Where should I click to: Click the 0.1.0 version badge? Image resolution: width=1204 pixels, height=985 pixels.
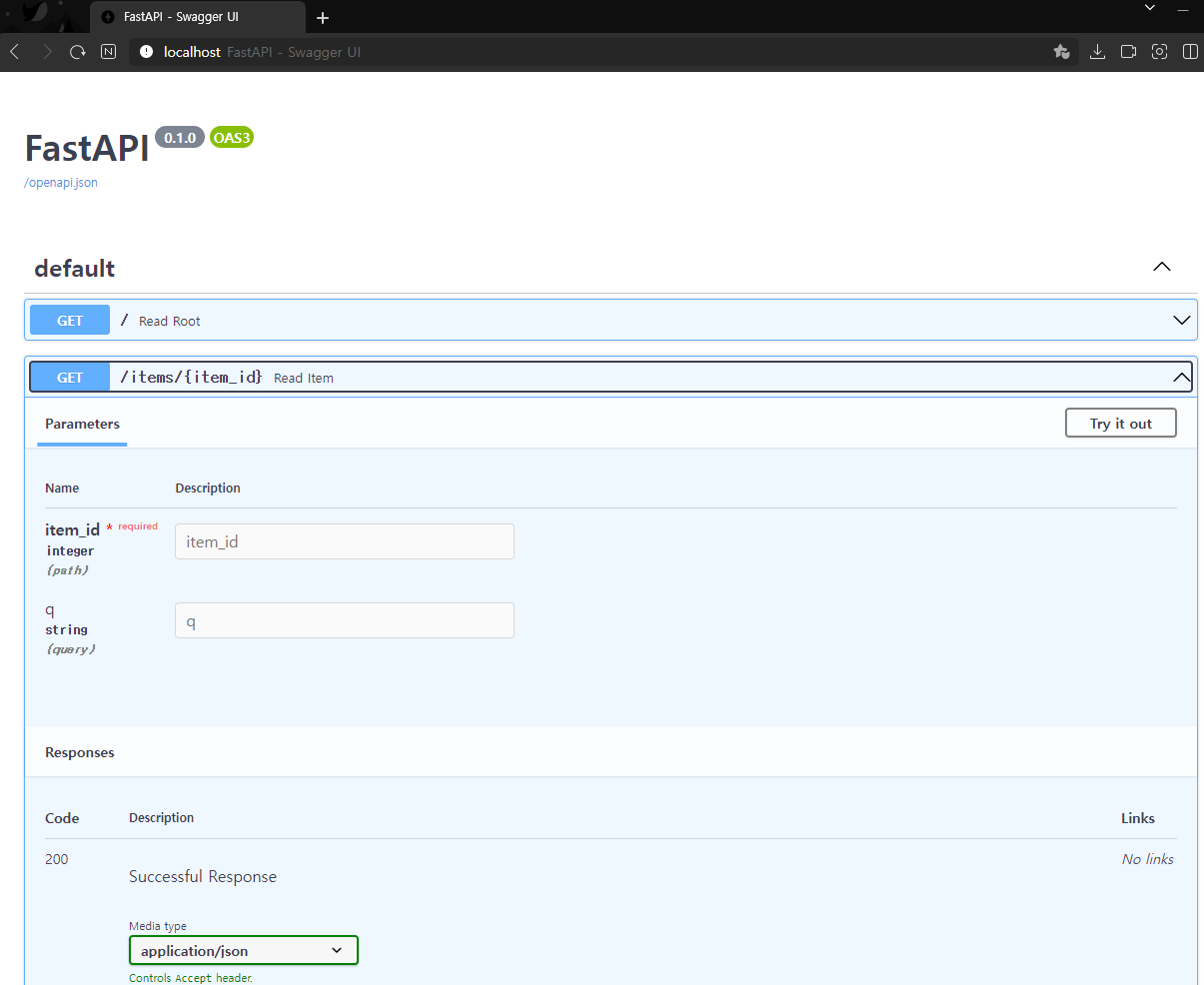coord(180,138)
